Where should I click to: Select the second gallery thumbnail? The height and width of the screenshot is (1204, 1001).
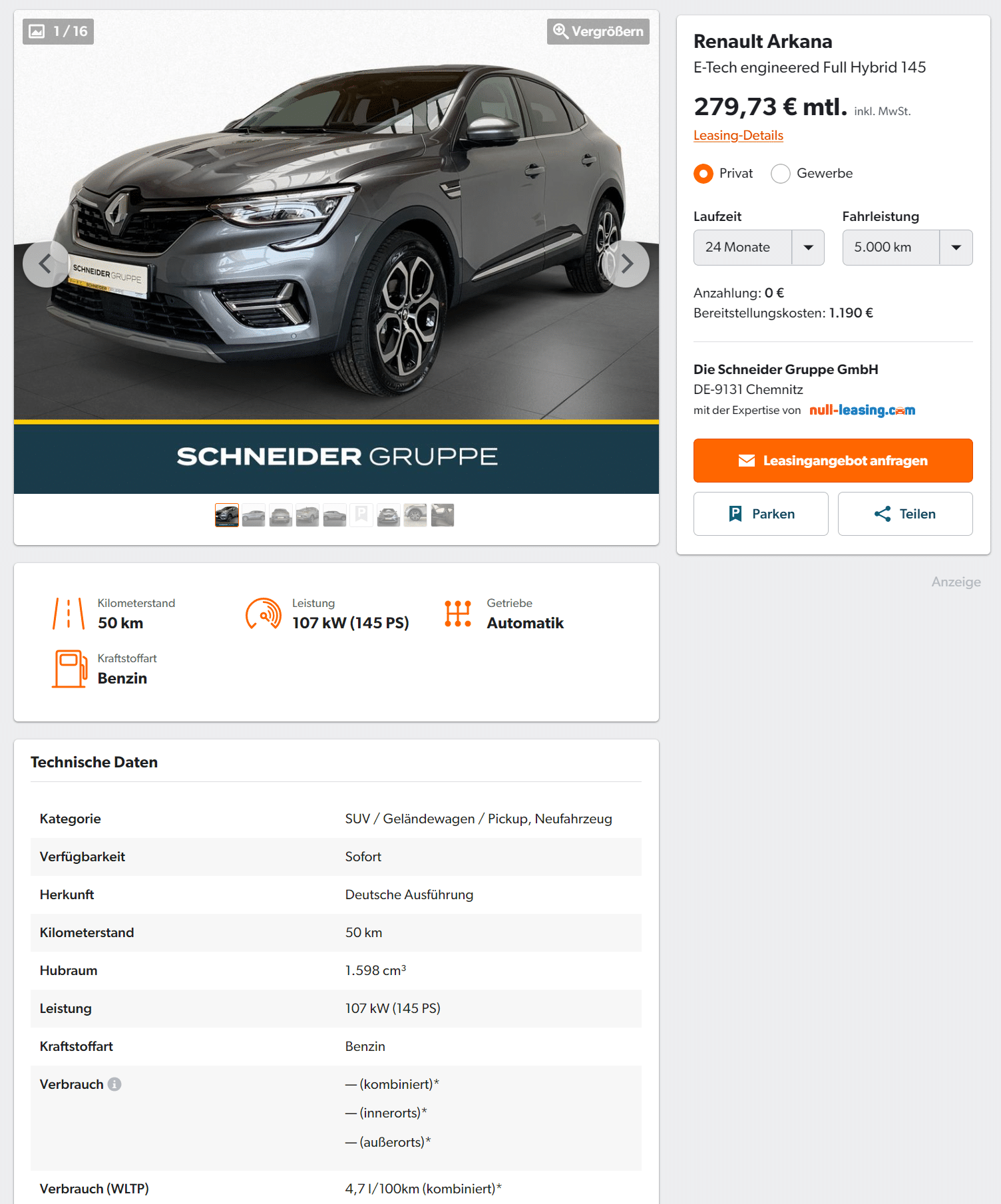(254, 515)
